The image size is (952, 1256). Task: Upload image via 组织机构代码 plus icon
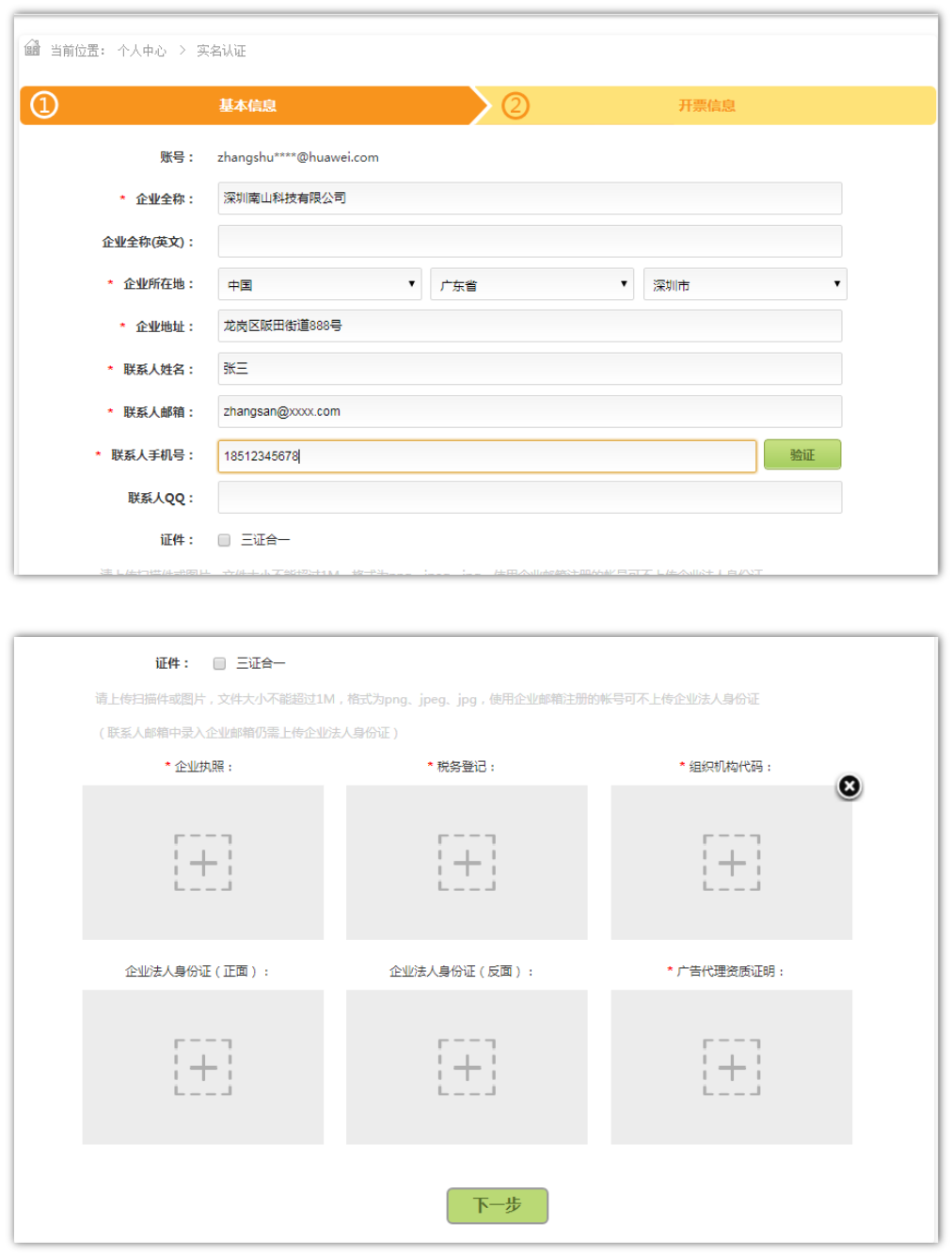(731, 862)
